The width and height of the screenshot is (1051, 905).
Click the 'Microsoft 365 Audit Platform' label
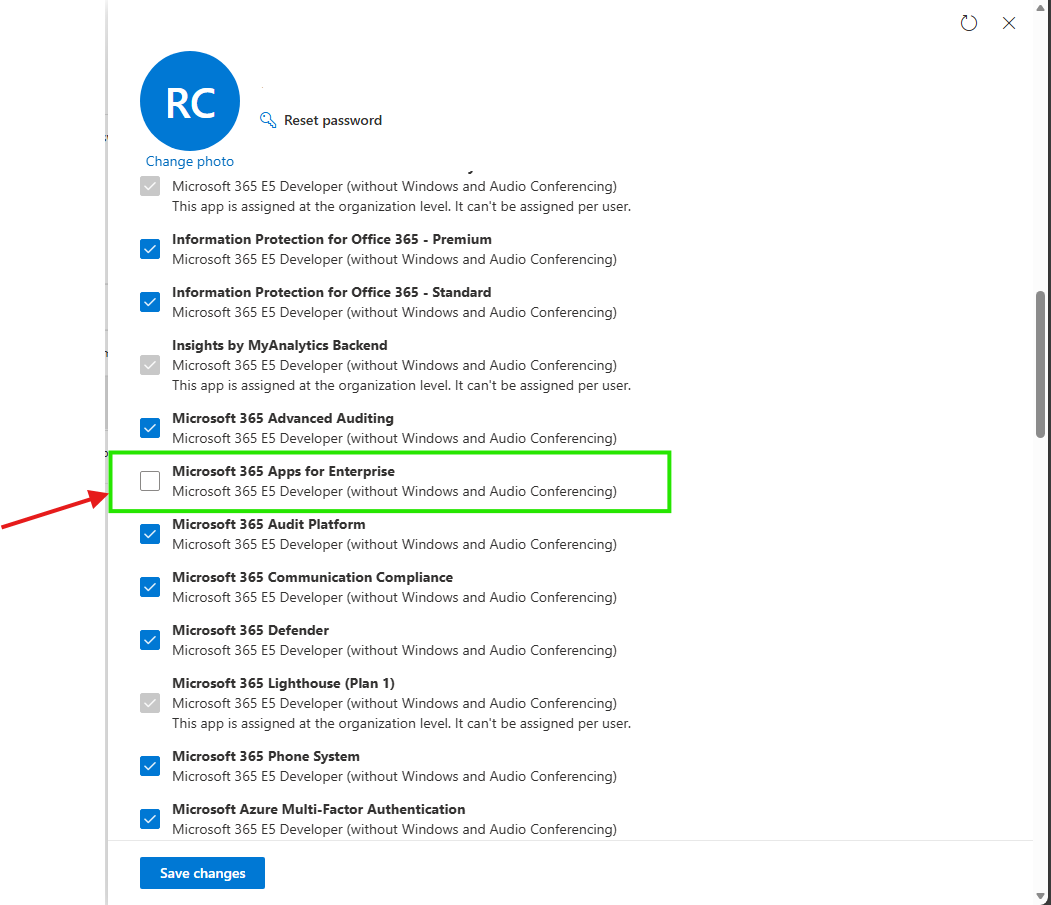pyautogui.click(x=269, y=524)
